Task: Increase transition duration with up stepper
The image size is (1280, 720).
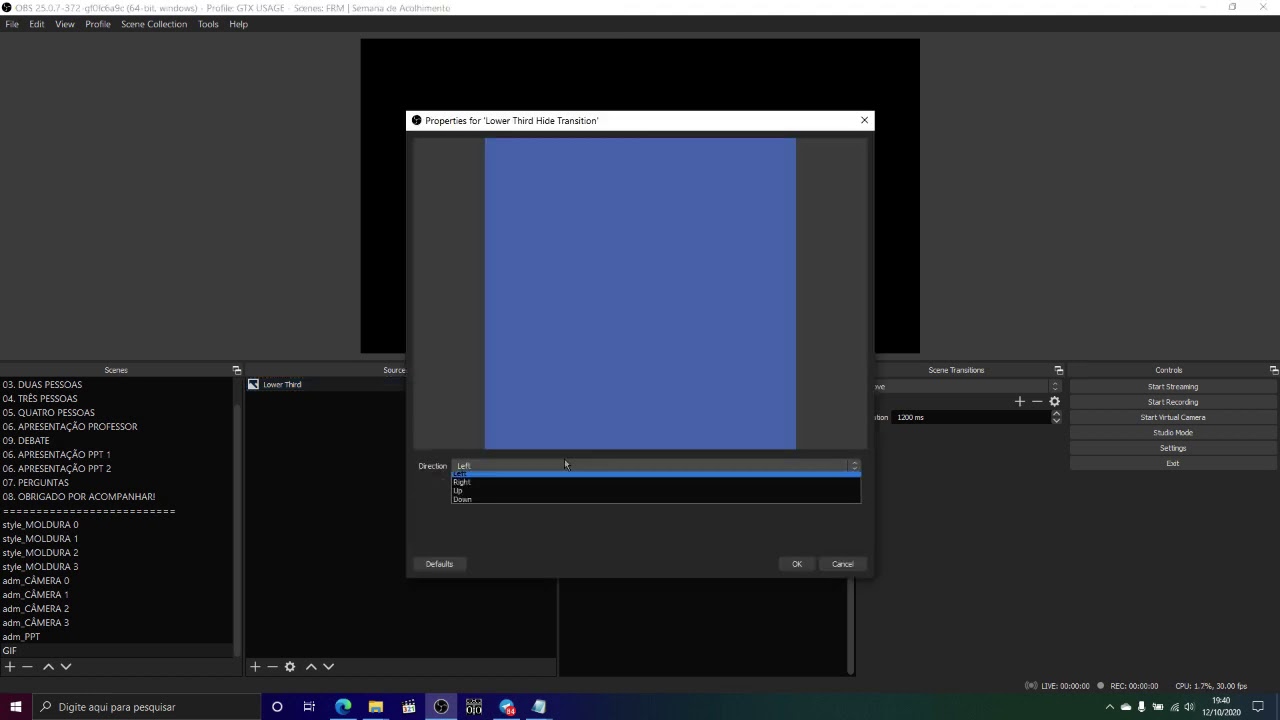Action: tap(1056, 414)
